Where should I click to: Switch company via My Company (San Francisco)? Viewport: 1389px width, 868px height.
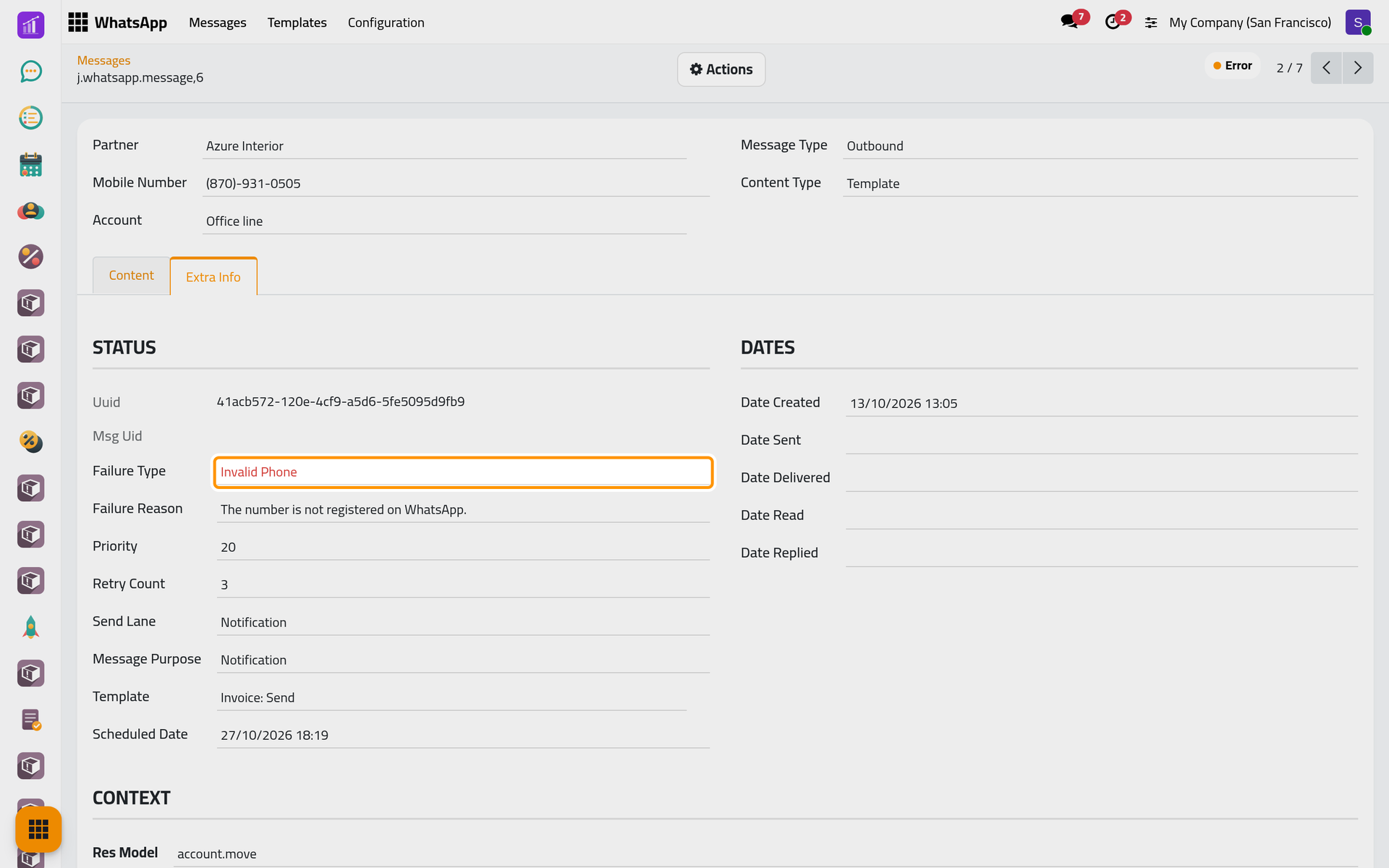click(x=1250, y=22)
